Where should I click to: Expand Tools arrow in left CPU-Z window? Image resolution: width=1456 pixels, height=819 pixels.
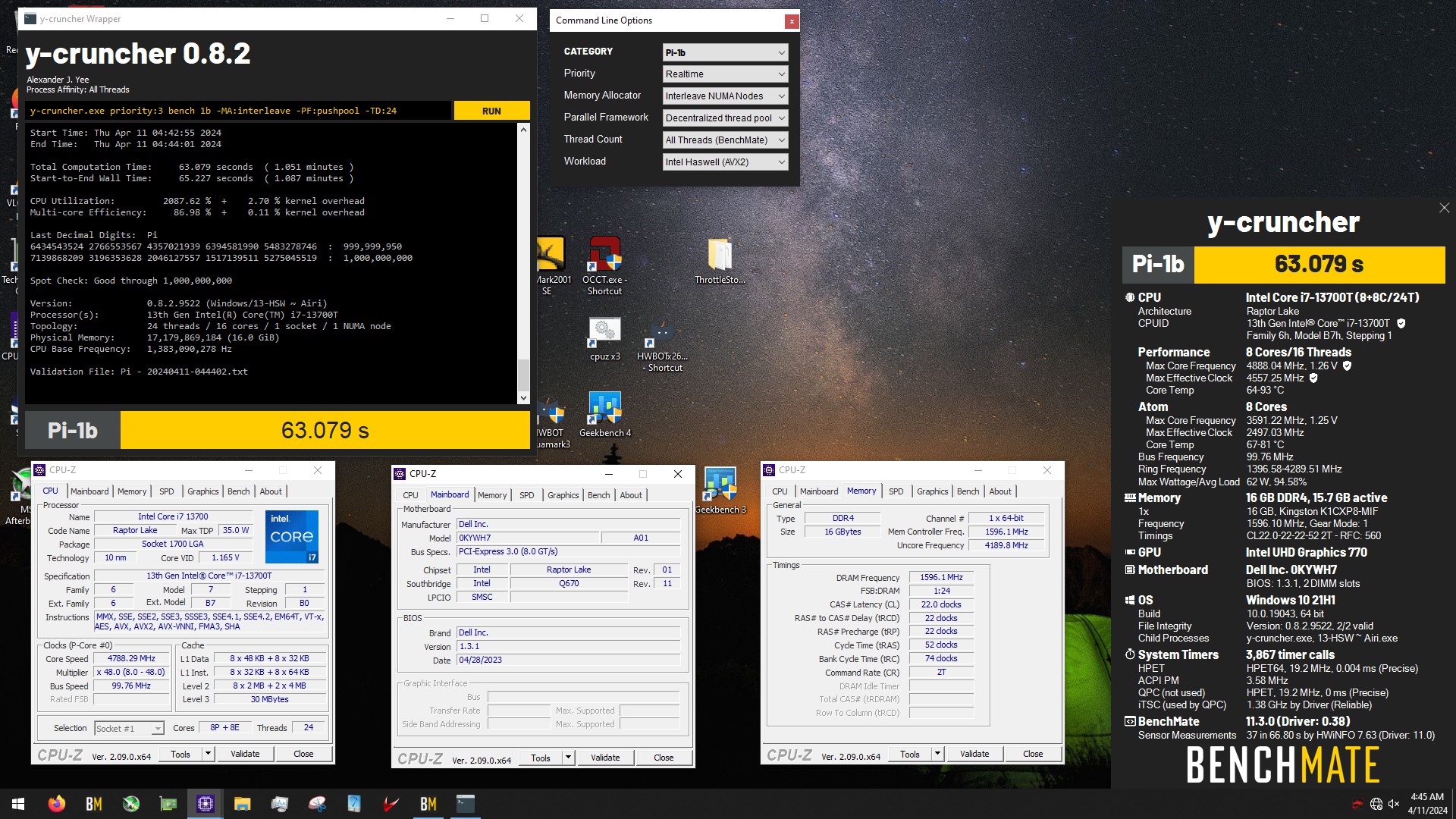pos(207,754)
